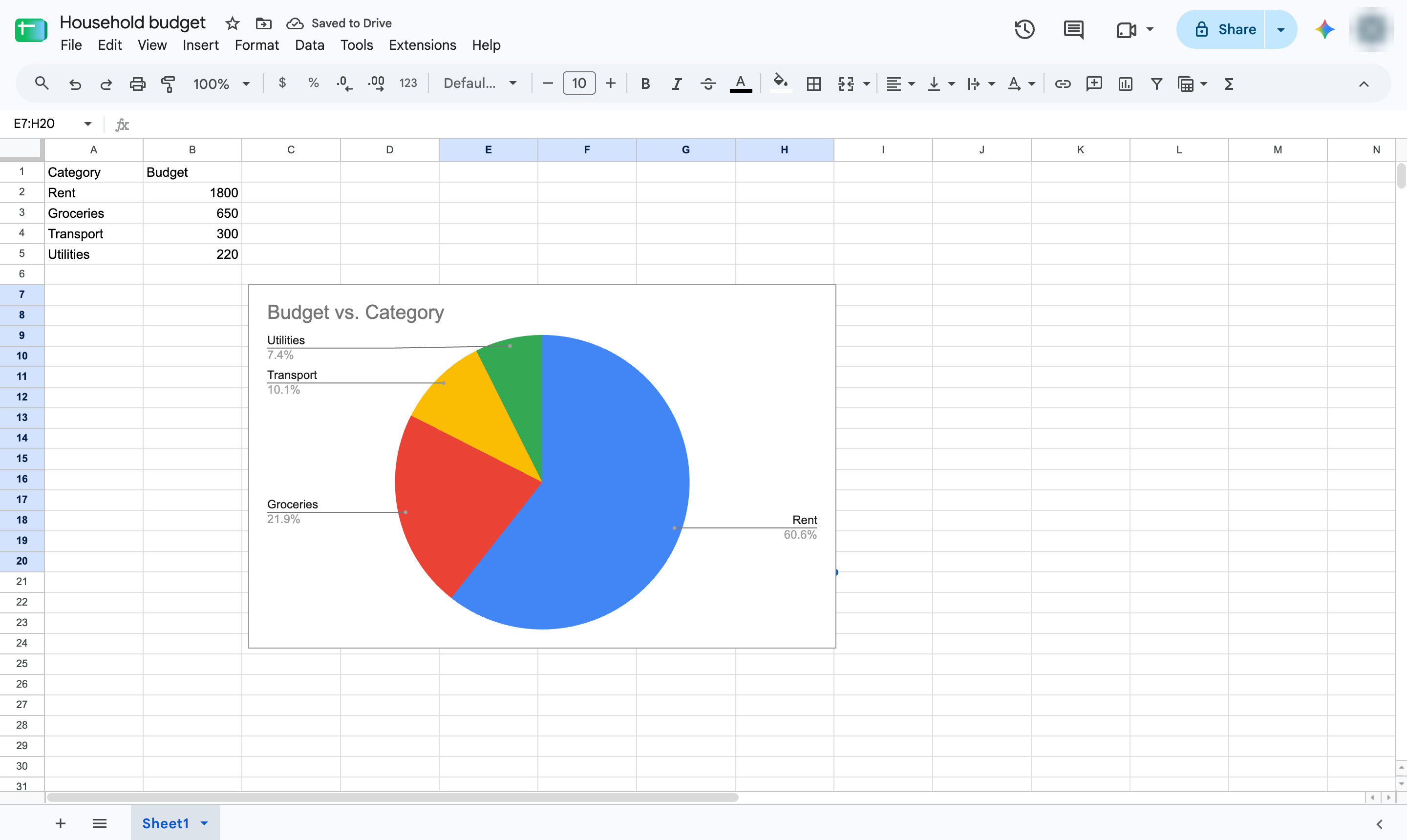Open the zoom 100% dropdown

pyautogui.click(x=221, y=84)
